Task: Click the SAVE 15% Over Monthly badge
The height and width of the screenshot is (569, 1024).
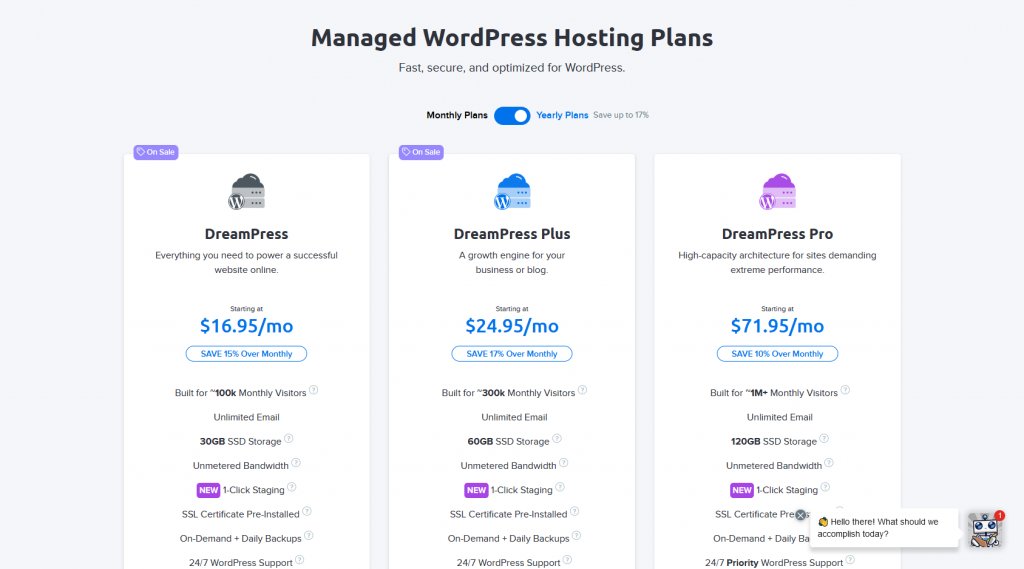Action: coord(246,354)
